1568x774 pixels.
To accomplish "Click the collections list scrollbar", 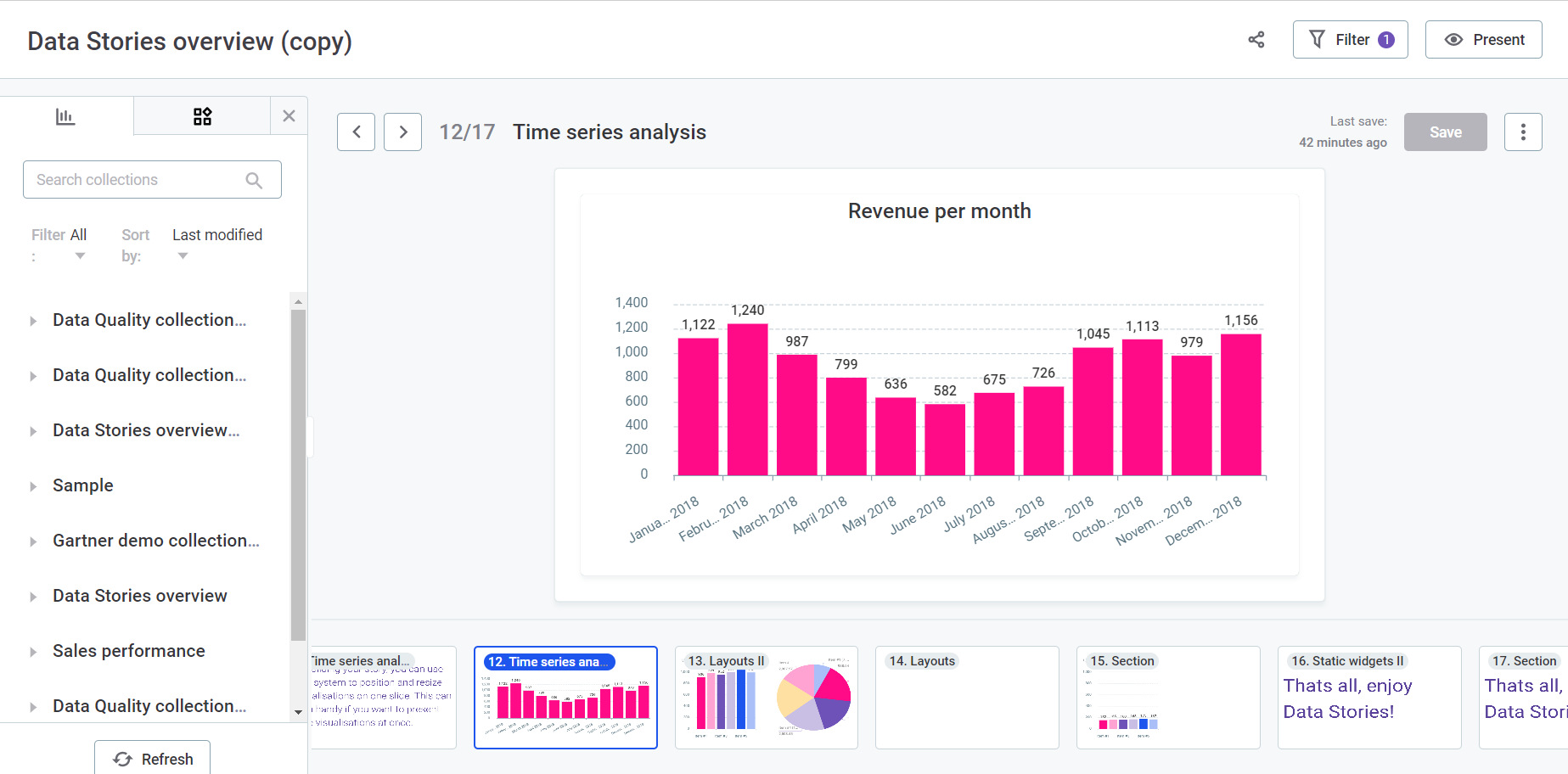I will coord(298,475).
